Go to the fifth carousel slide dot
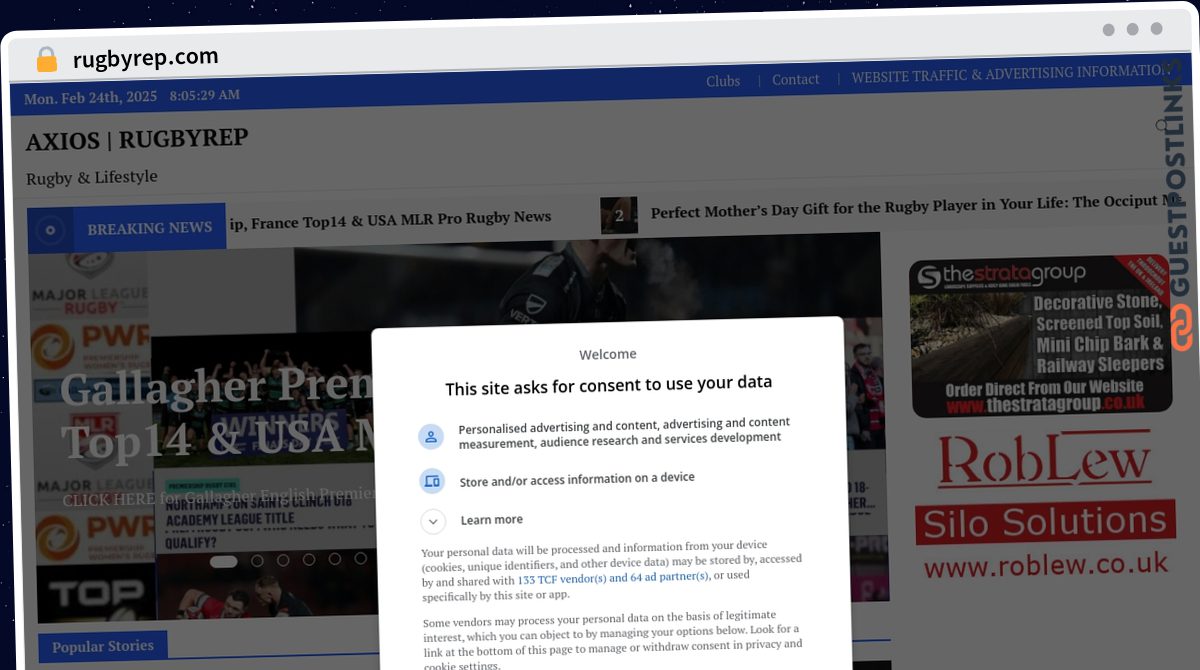This screenshot has height=670, width=1200. click(x=334, y=559)
